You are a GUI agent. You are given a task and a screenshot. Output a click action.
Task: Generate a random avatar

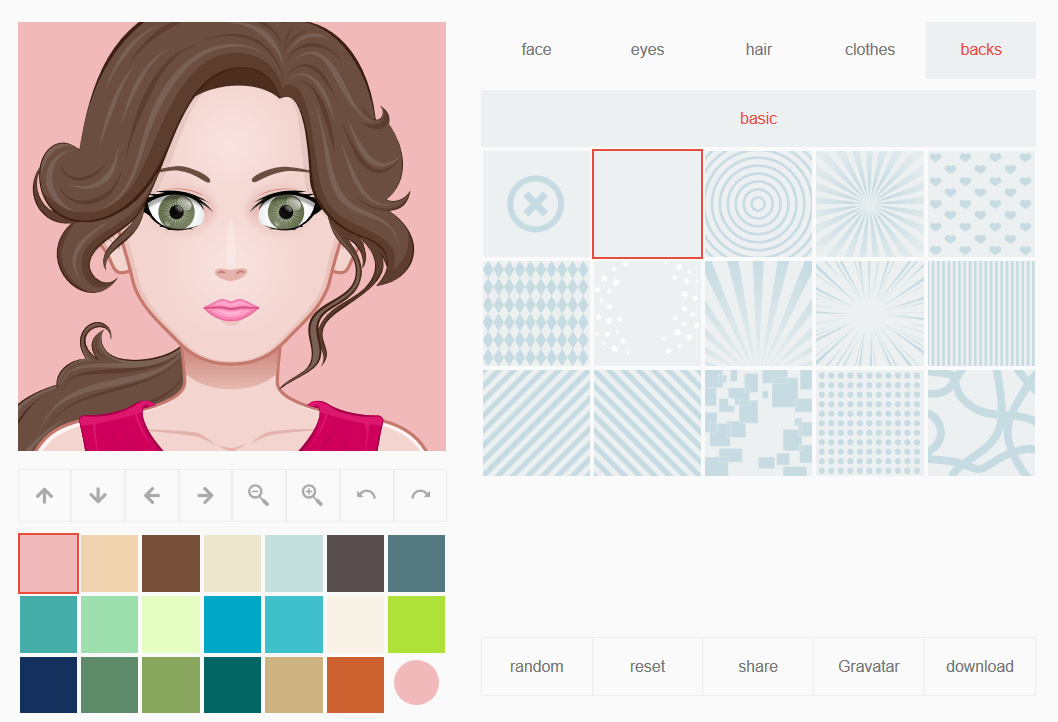coord(536,665)
